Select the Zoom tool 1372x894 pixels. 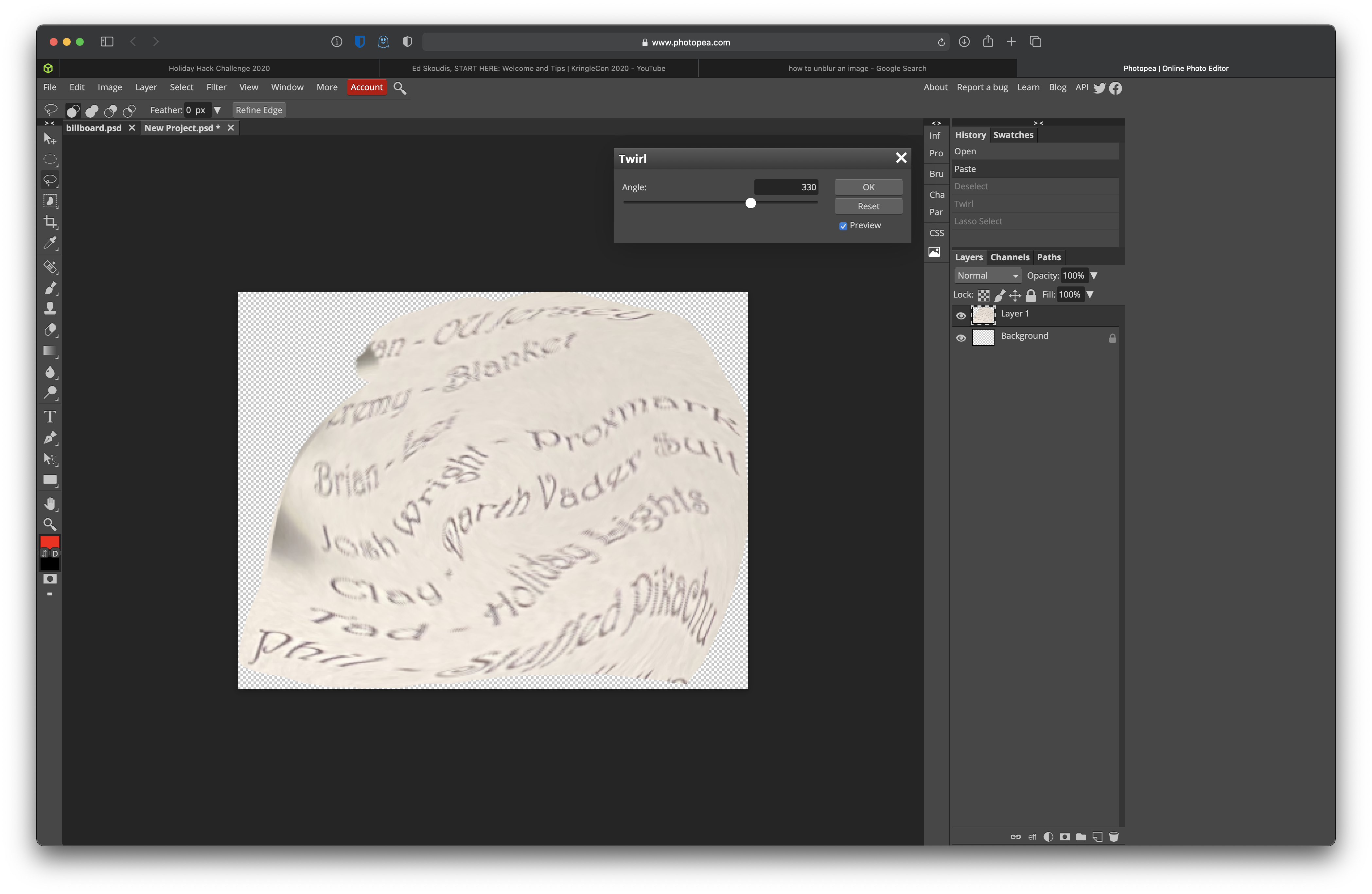[x=50, y=524]
